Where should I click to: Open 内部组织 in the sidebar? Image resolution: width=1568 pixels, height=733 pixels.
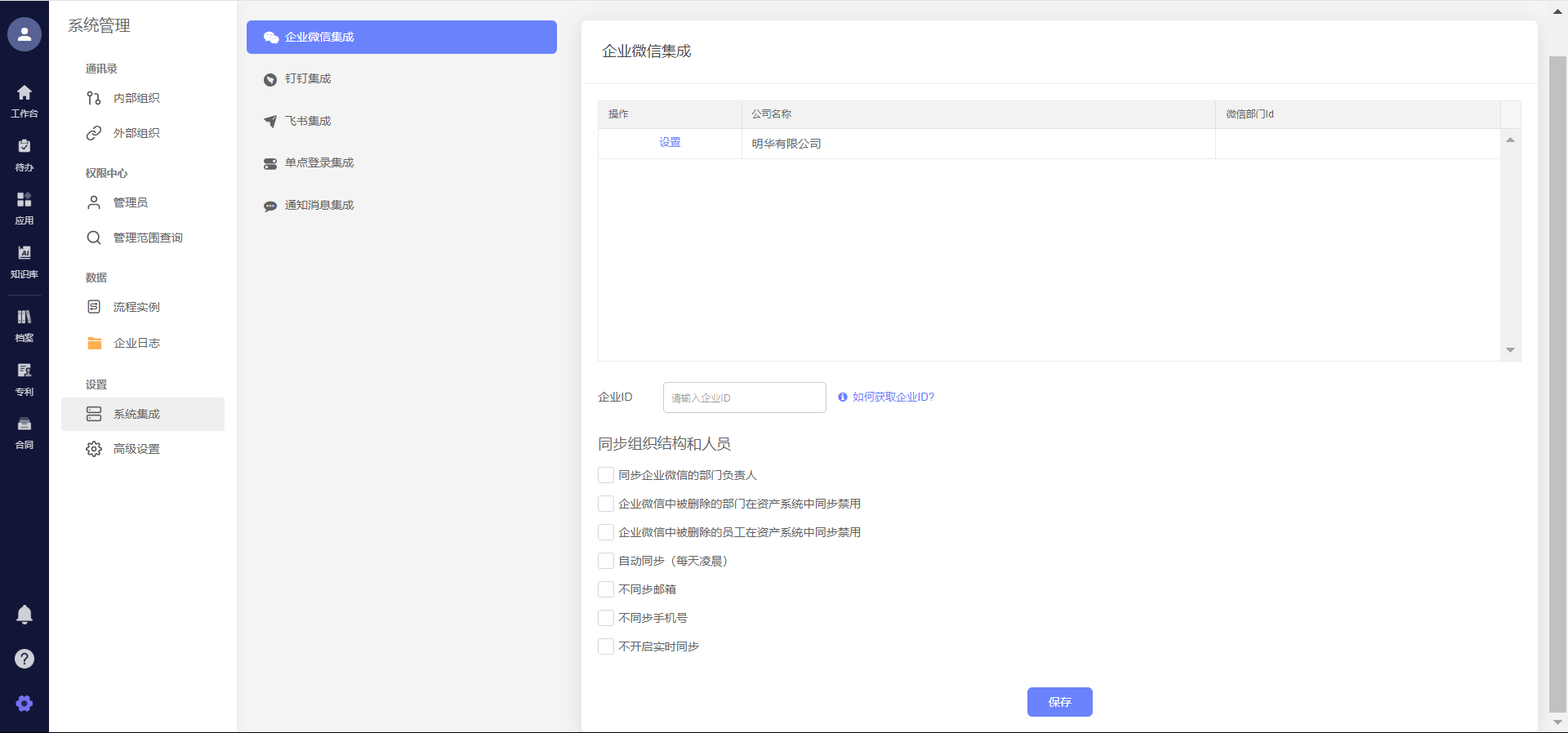(x=136, y=98)
